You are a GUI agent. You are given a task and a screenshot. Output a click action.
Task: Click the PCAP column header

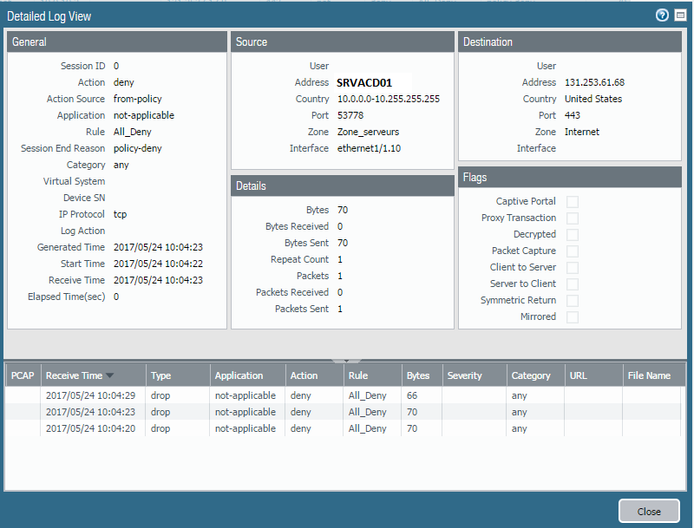point(22,376)
